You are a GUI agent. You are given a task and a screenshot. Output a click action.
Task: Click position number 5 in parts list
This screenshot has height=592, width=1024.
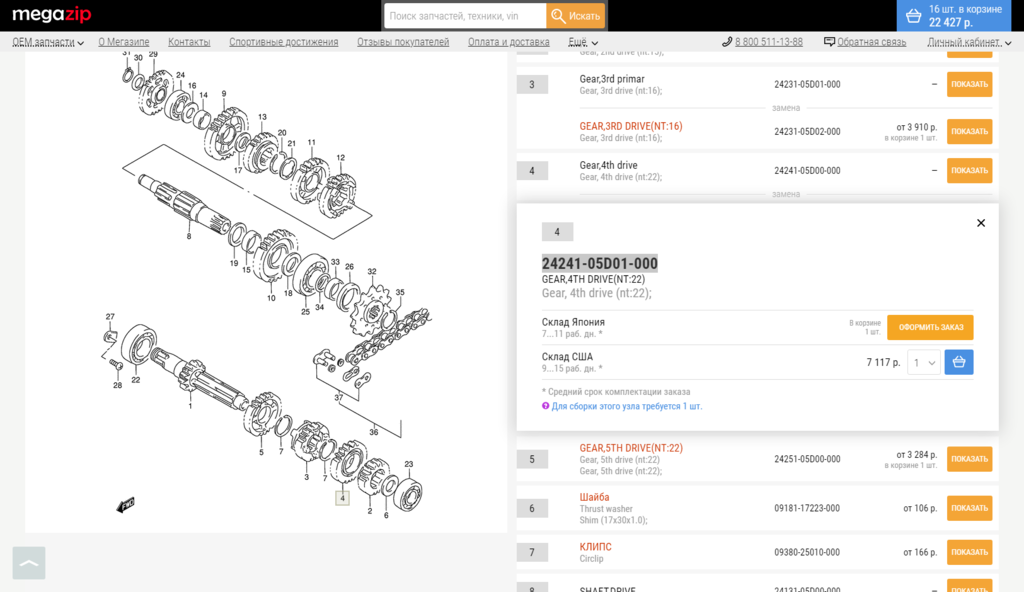tap(532, 459)
